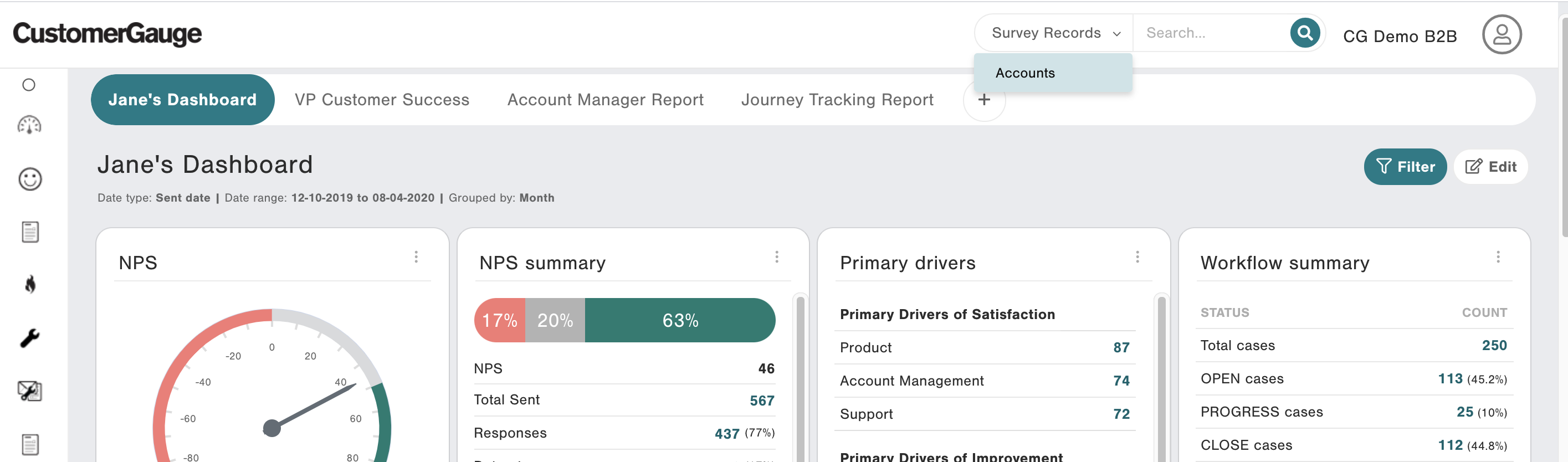Click the circle icon at top of sidebar
Image resolution: width=1568 pixels, height=462 pixels.
29,85
